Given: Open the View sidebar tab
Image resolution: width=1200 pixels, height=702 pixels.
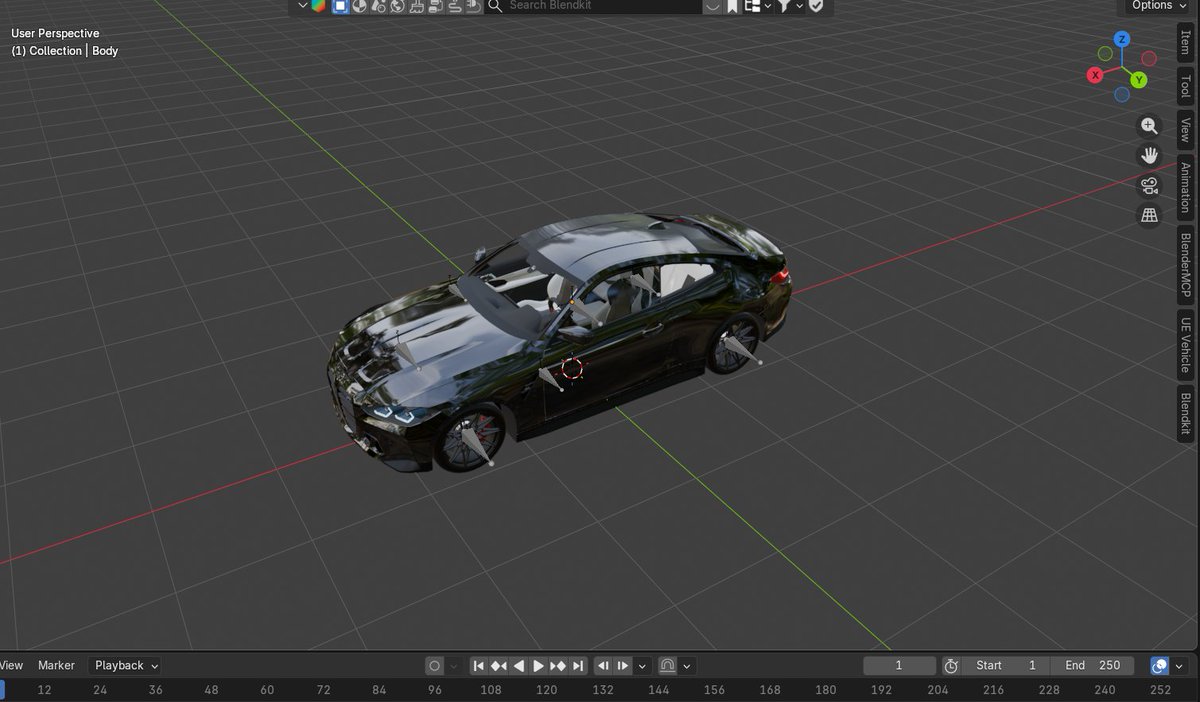Looking at the screenshot, I should click(1185, 131).
